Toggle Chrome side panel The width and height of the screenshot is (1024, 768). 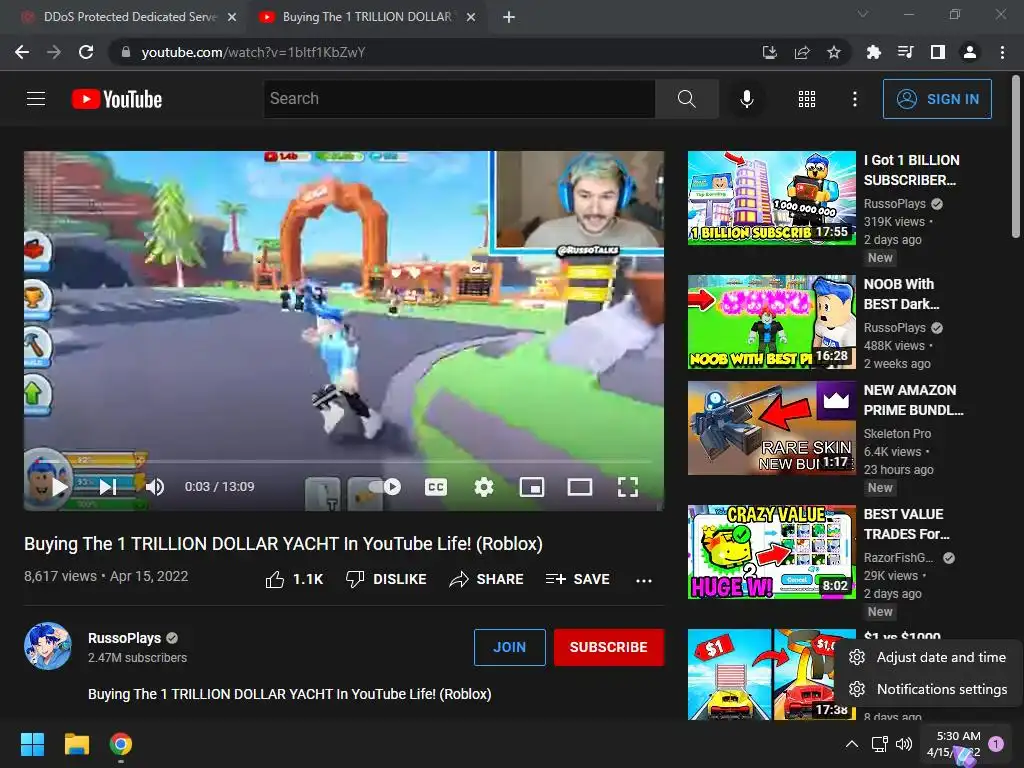pos(937,52)
